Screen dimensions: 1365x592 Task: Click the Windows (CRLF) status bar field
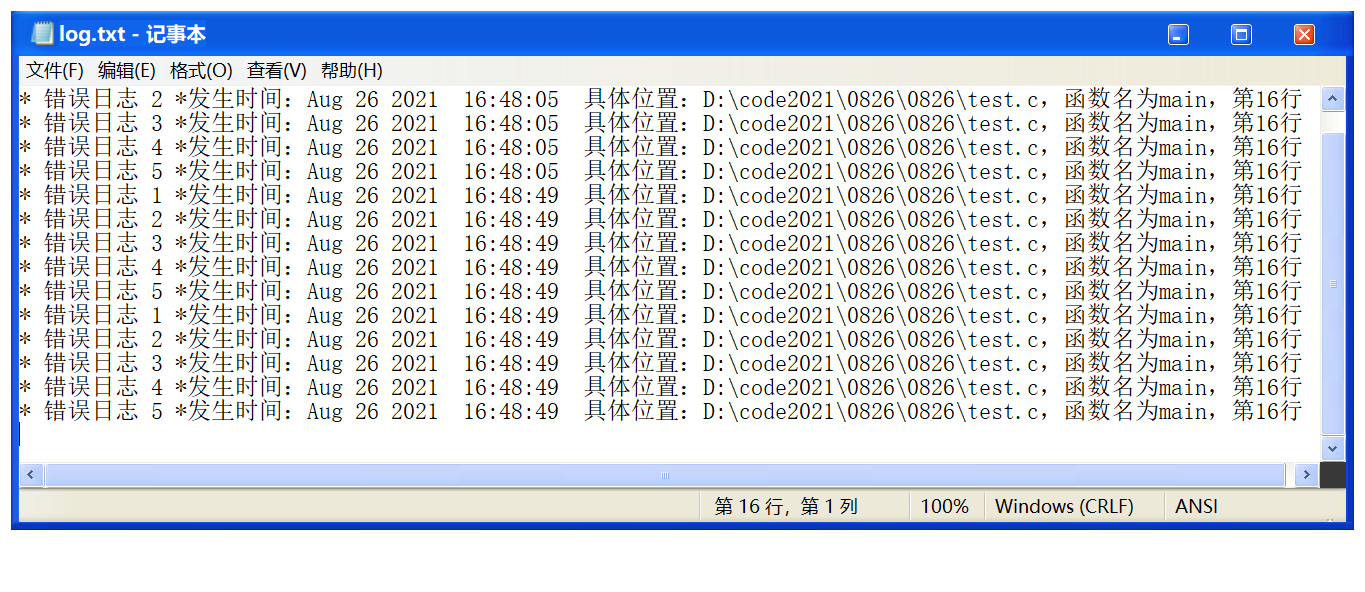(1065, 507)
